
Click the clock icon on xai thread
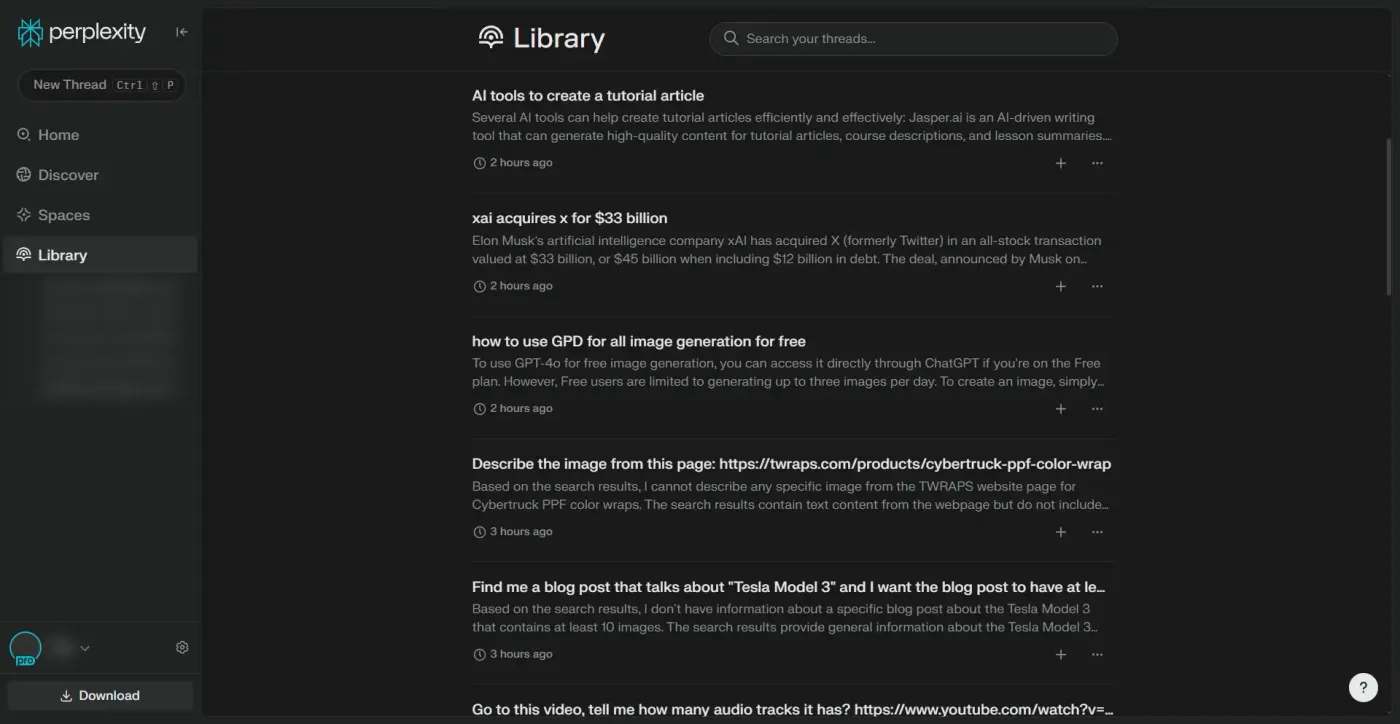(479, 286)
